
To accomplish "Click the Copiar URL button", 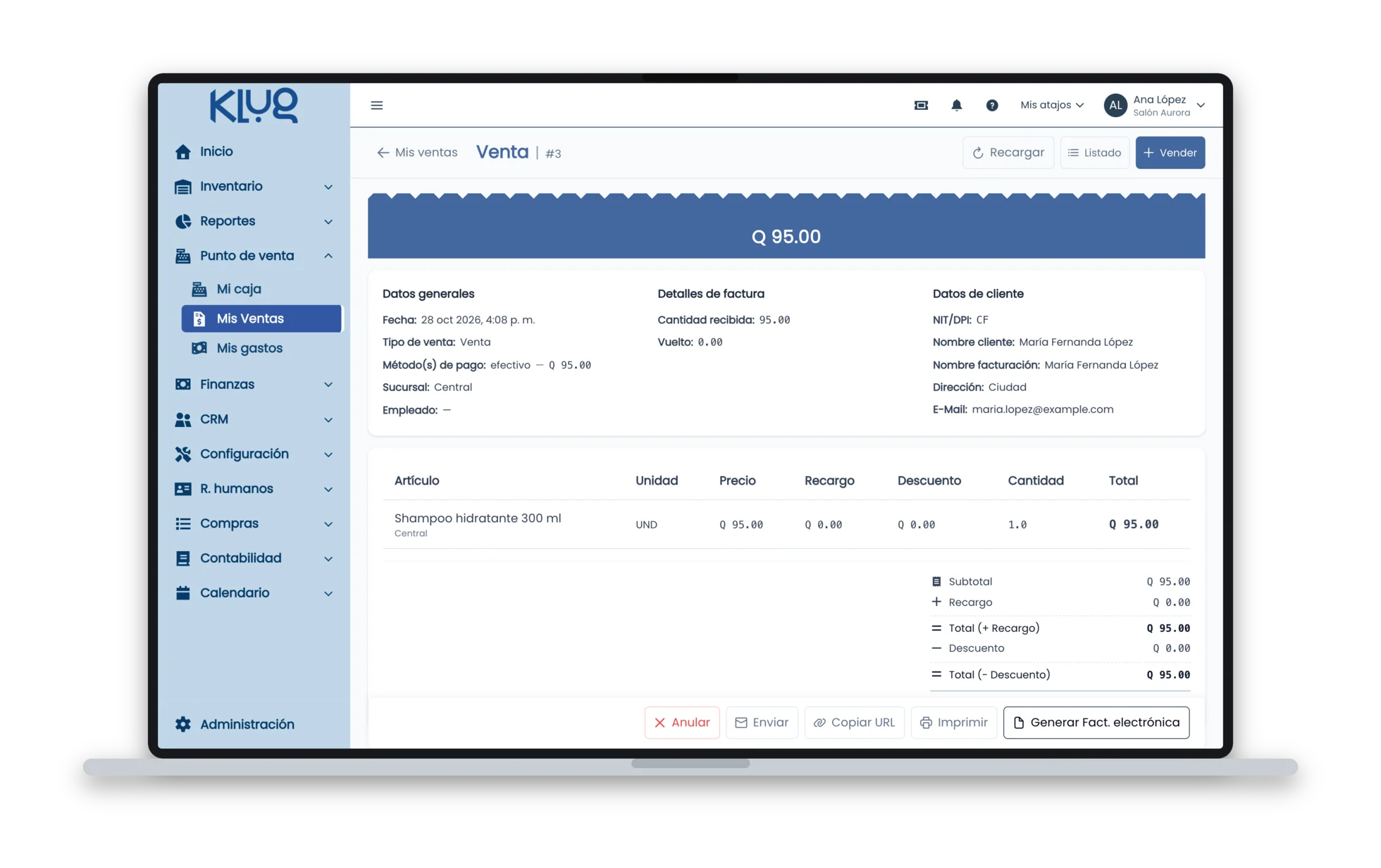I will (854, 722).
